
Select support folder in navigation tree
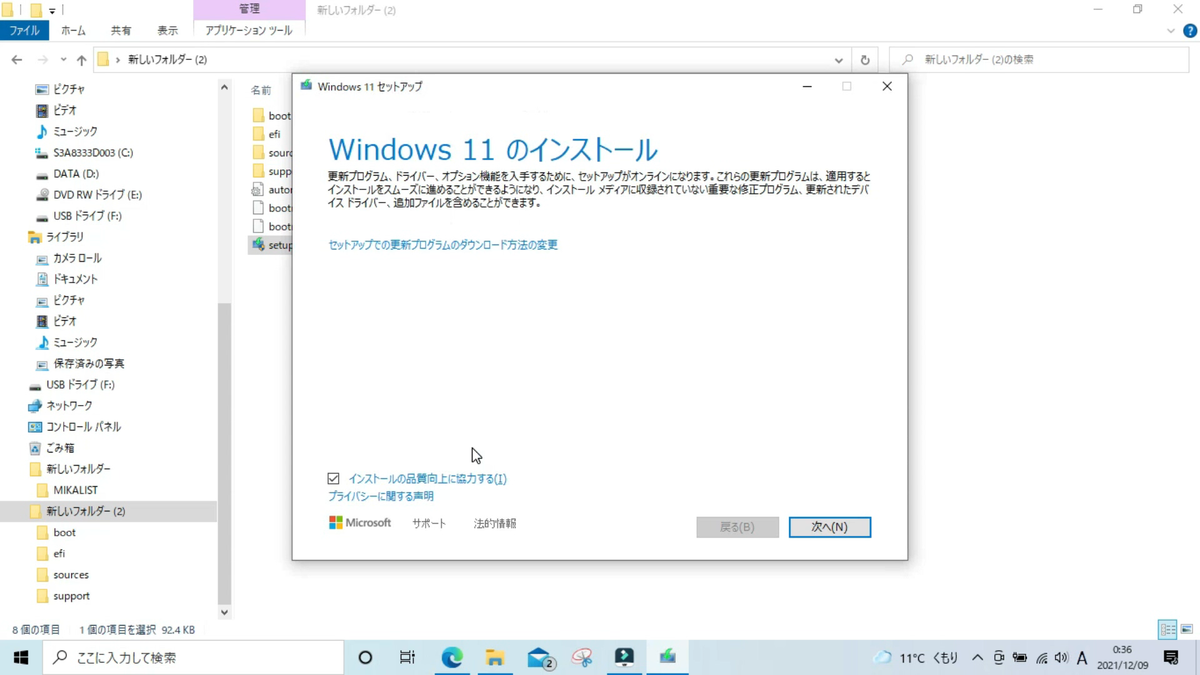(x=71, y=596)
